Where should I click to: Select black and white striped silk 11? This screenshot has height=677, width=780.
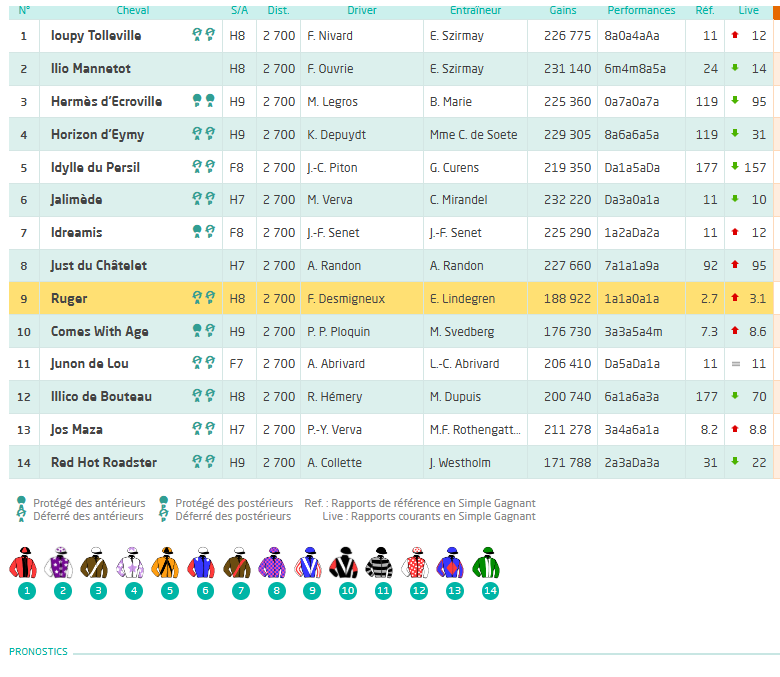pos(379,563)
